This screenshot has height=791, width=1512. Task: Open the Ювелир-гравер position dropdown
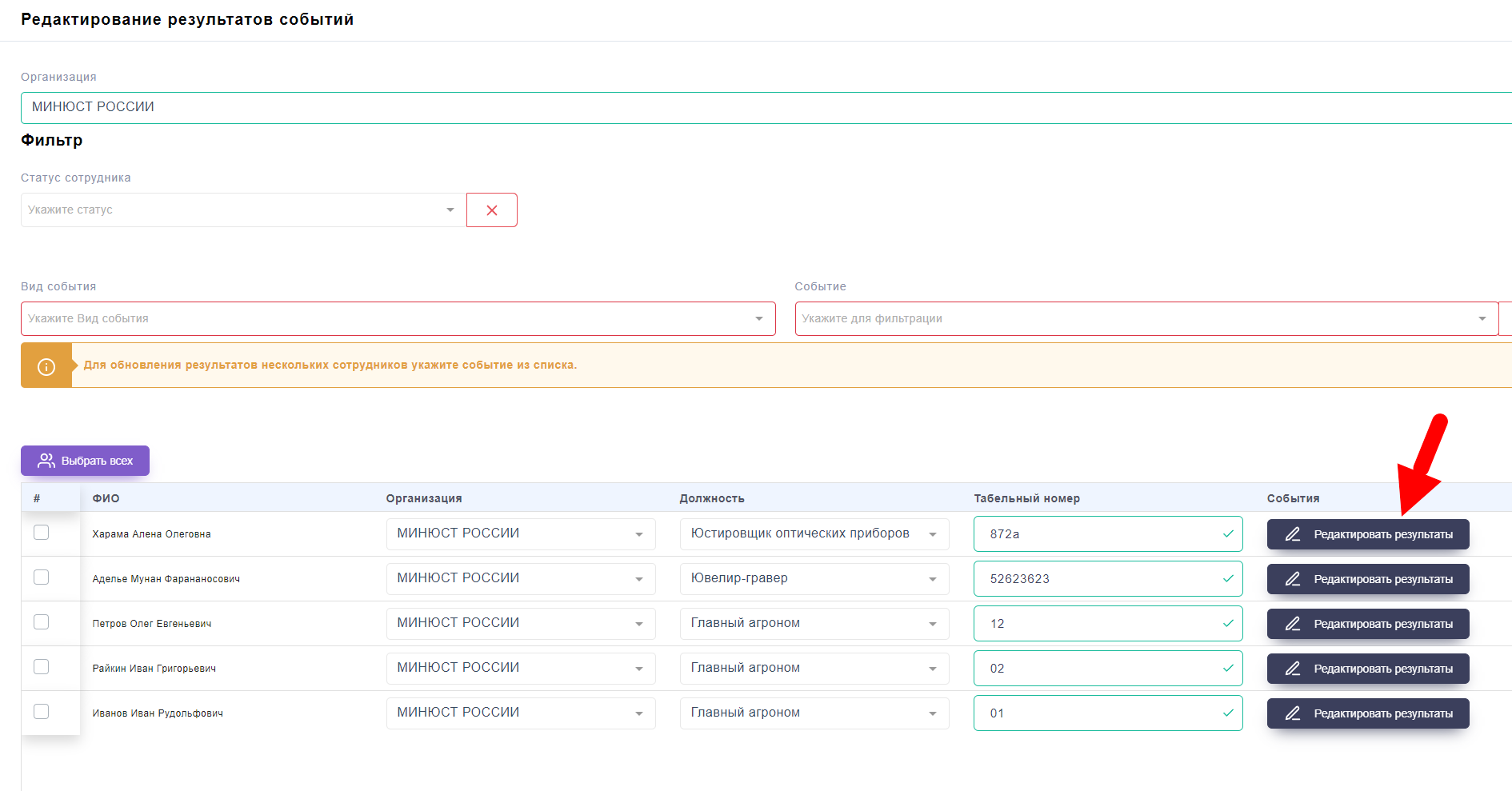click(814, 579)
